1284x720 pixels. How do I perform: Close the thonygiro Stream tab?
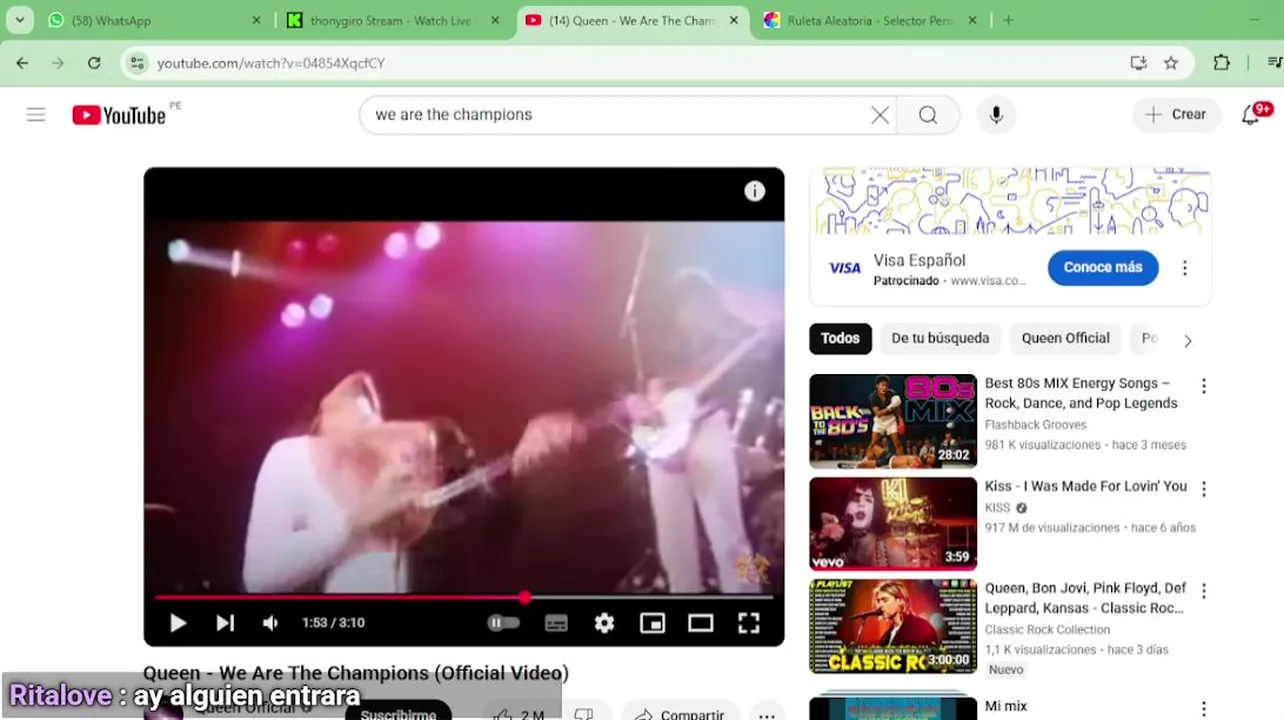[x=495, y=20]
